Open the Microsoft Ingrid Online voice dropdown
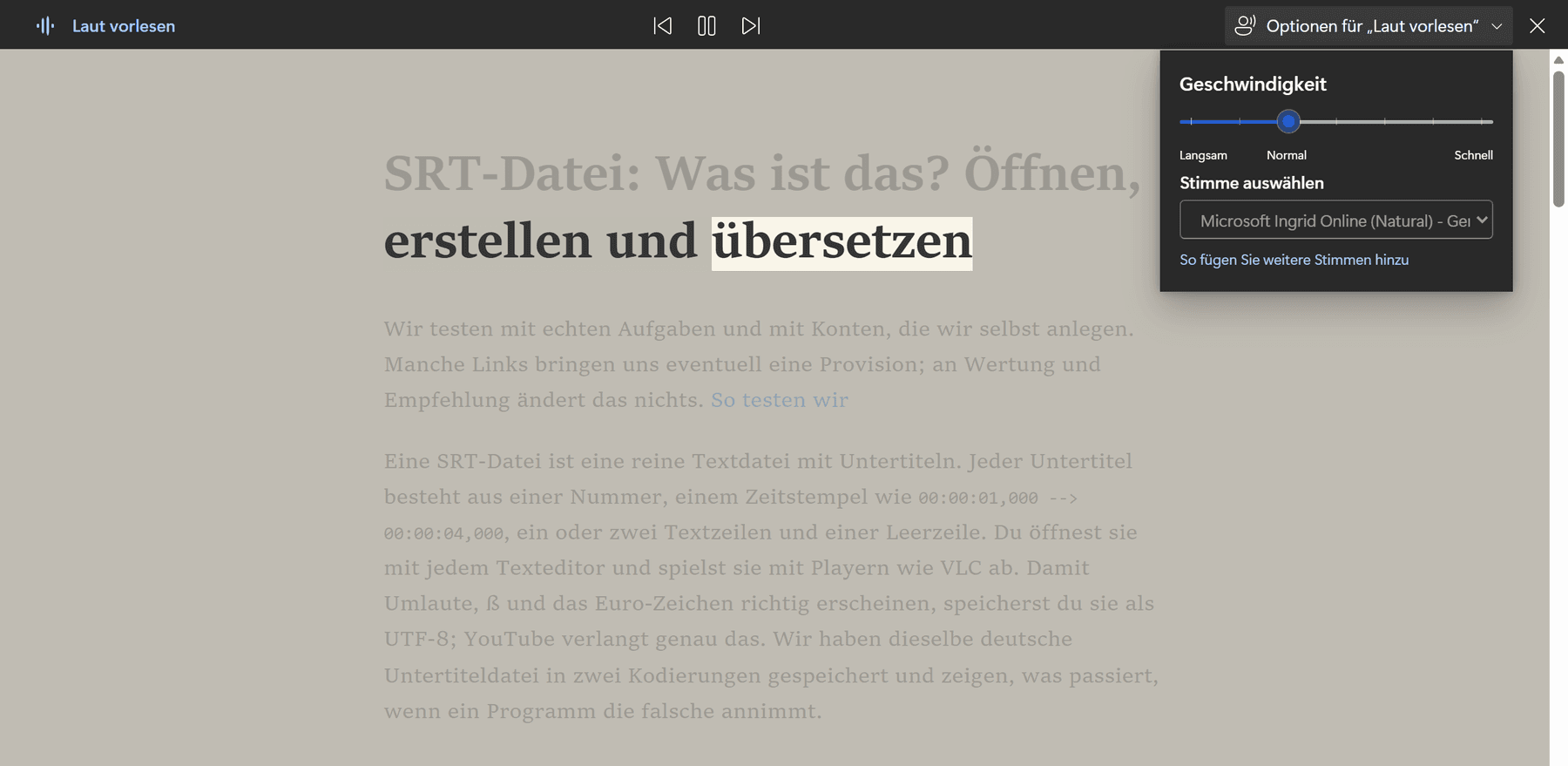This screenshot has height=766, width=1568. pyautogui.click(x=1336, y=220)
